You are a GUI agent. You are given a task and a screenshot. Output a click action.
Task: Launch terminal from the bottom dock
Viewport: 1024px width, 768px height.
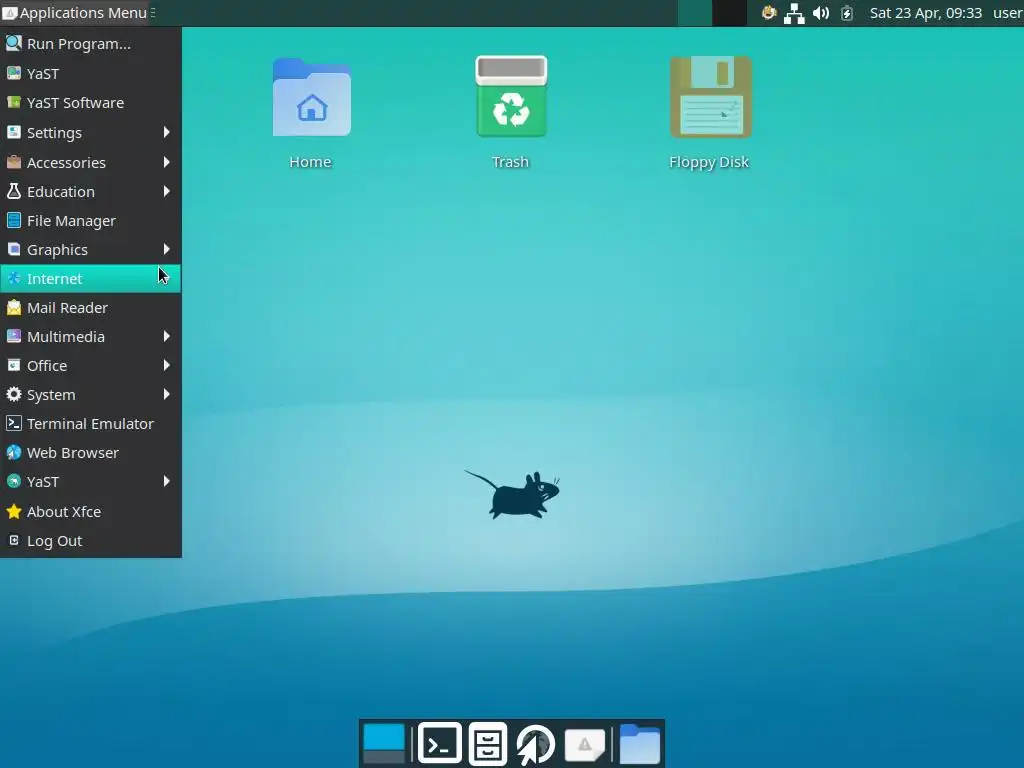pos(440,743)
